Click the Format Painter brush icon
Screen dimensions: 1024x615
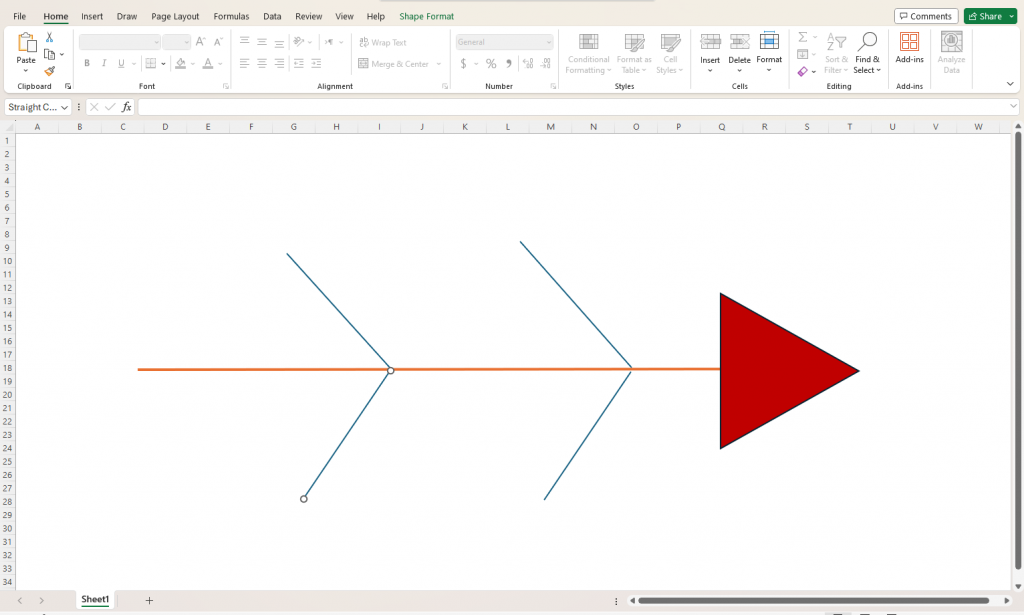[x=50, y=71]
